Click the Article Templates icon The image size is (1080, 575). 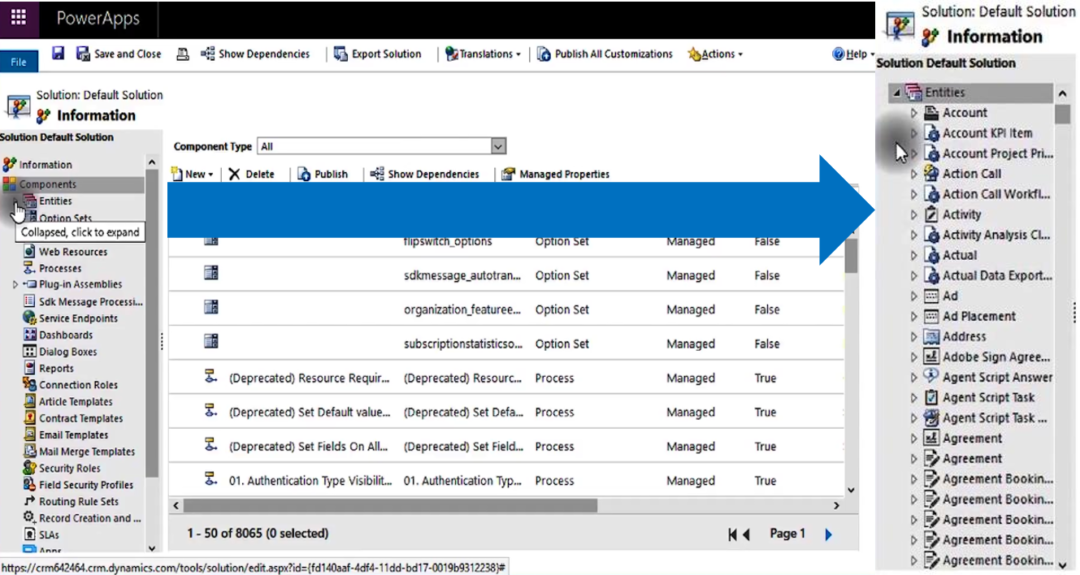[29, 401]
